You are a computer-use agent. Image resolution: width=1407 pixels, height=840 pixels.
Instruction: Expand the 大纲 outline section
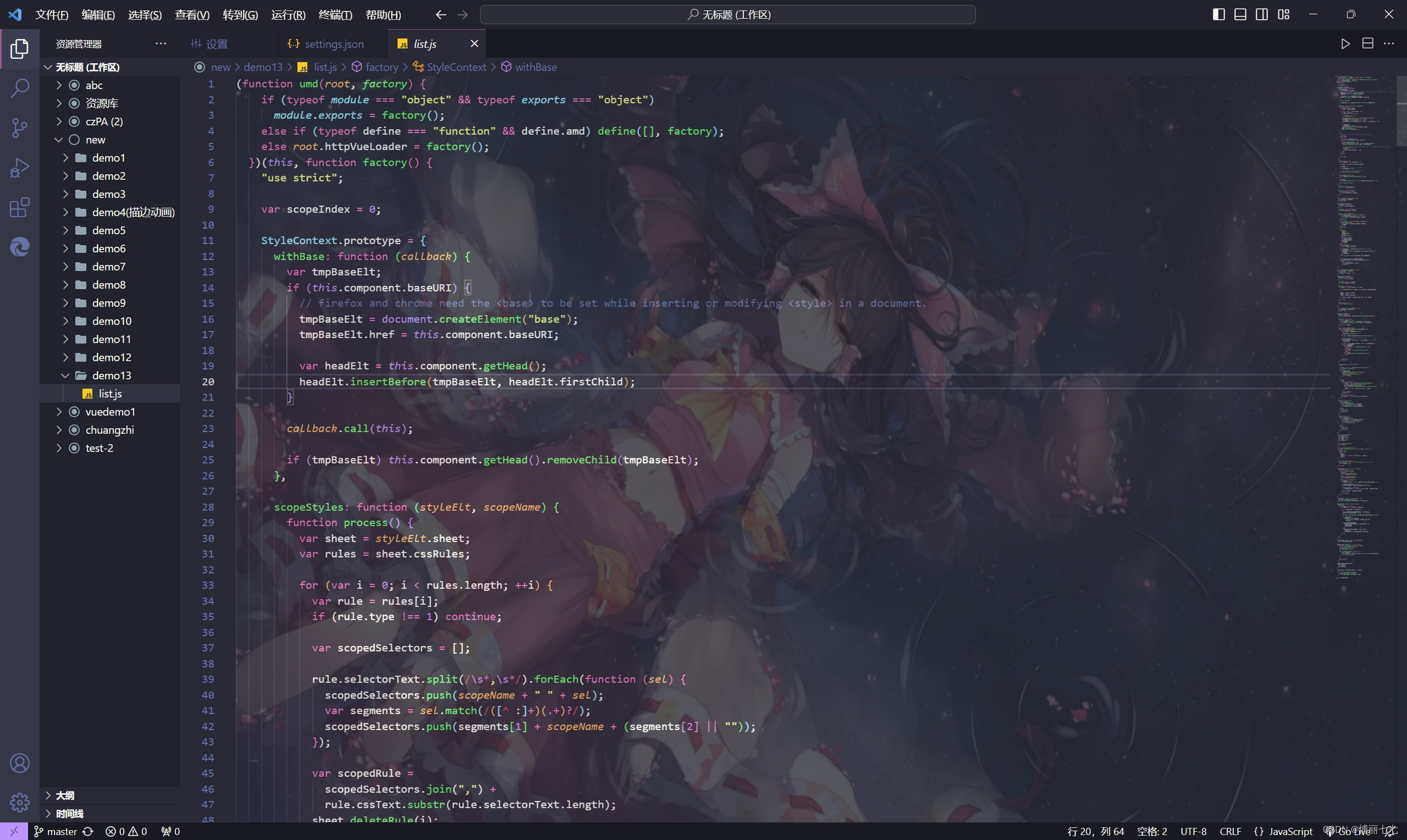64,795
